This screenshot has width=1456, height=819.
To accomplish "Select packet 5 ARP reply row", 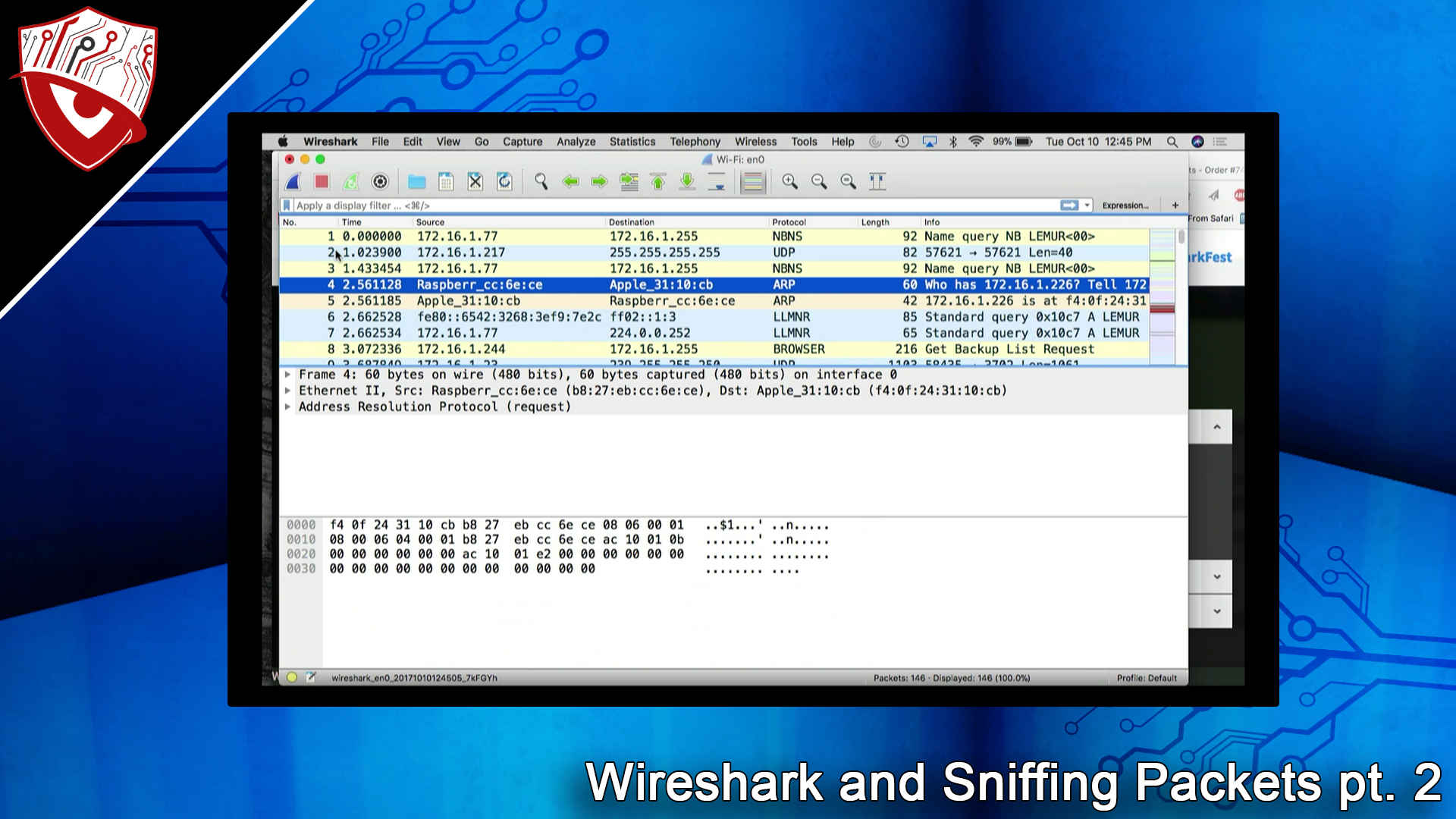I will click(x=714, y=301).
